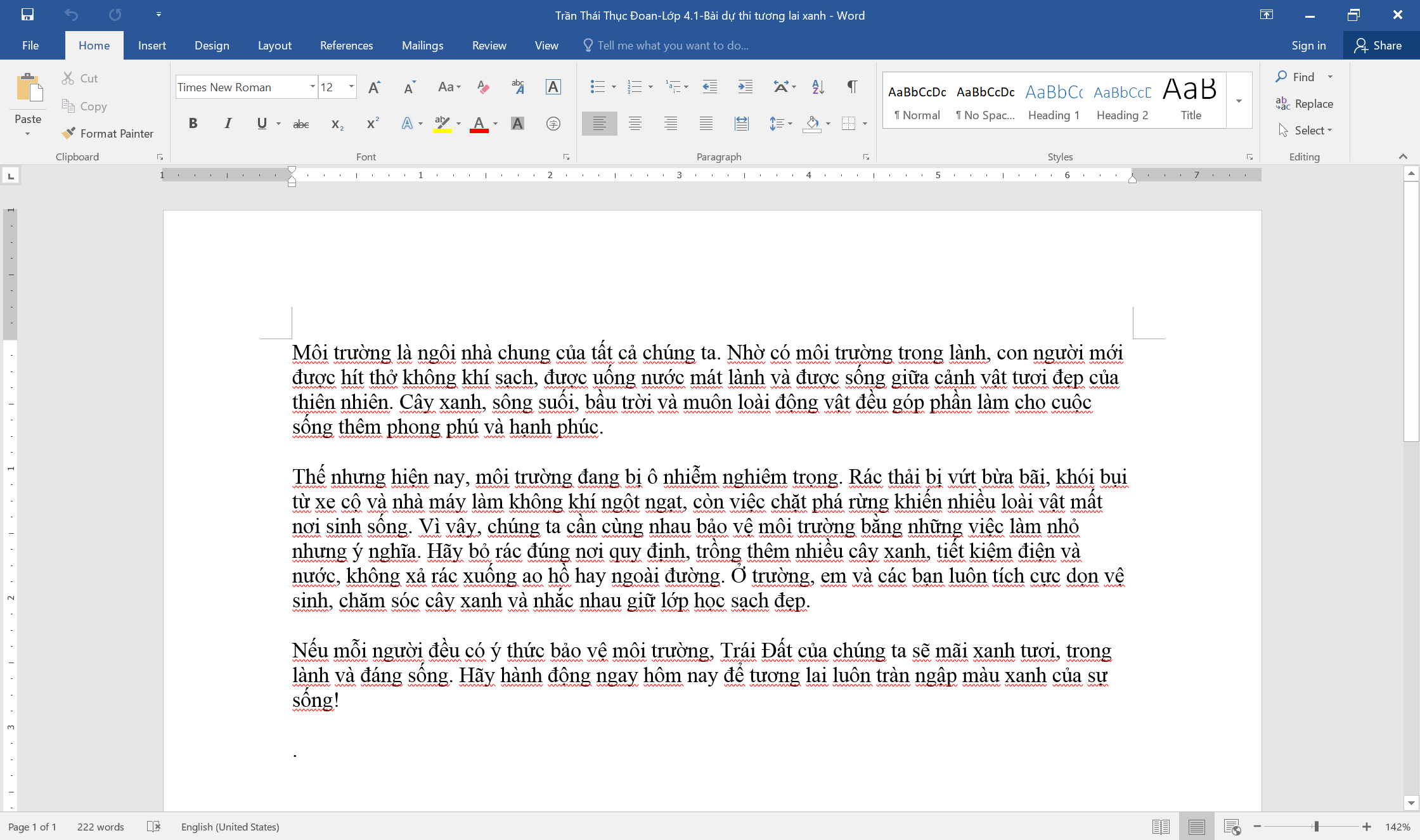The width and height of the screenshot is (1420, 840).
Task: Clear all formatting with eraser icon
Action: (483, 87)
